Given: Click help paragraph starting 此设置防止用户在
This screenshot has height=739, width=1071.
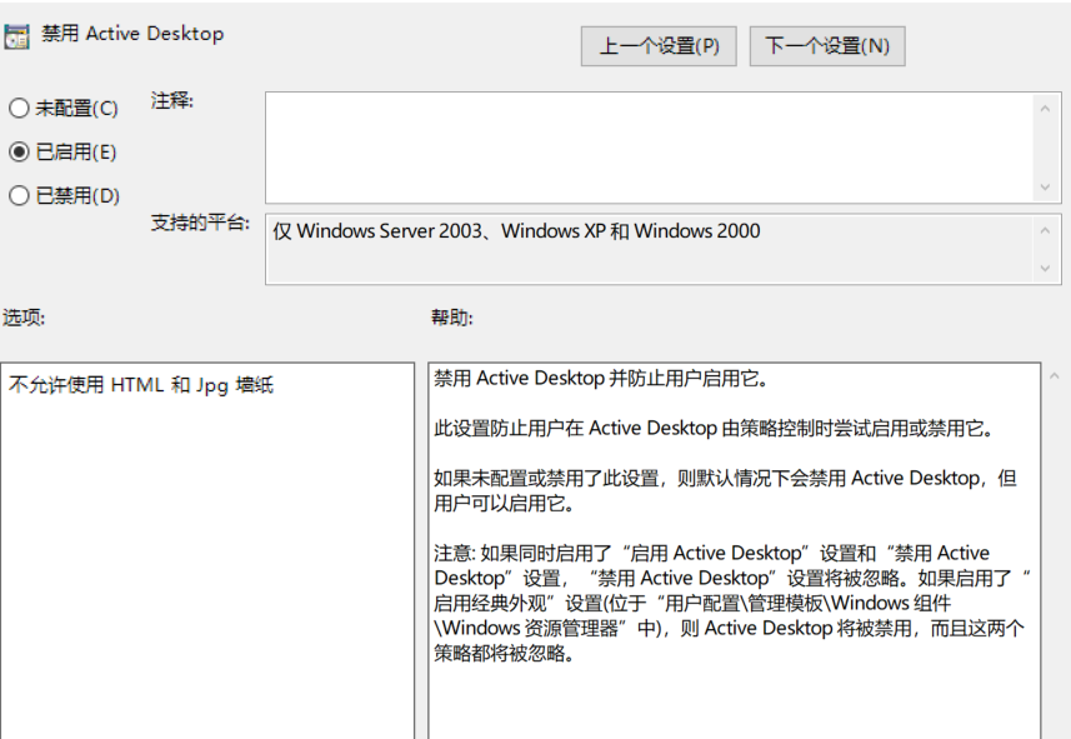Looking at the screenshot, I should pos(714,428).
